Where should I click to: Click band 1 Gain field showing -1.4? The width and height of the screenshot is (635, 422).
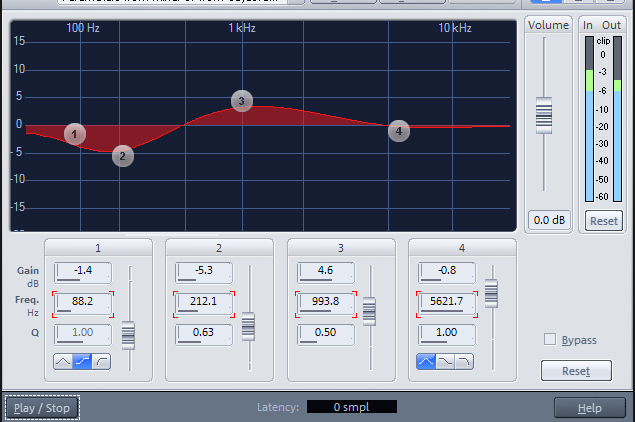(83, 272)
